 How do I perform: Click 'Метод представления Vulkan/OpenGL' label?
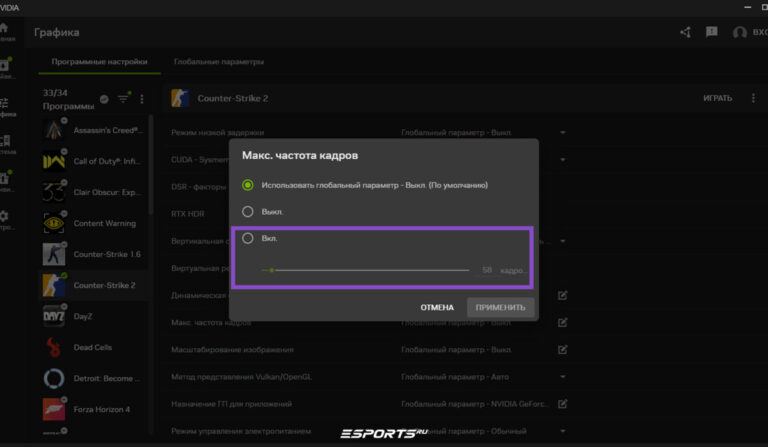[241, 376]
